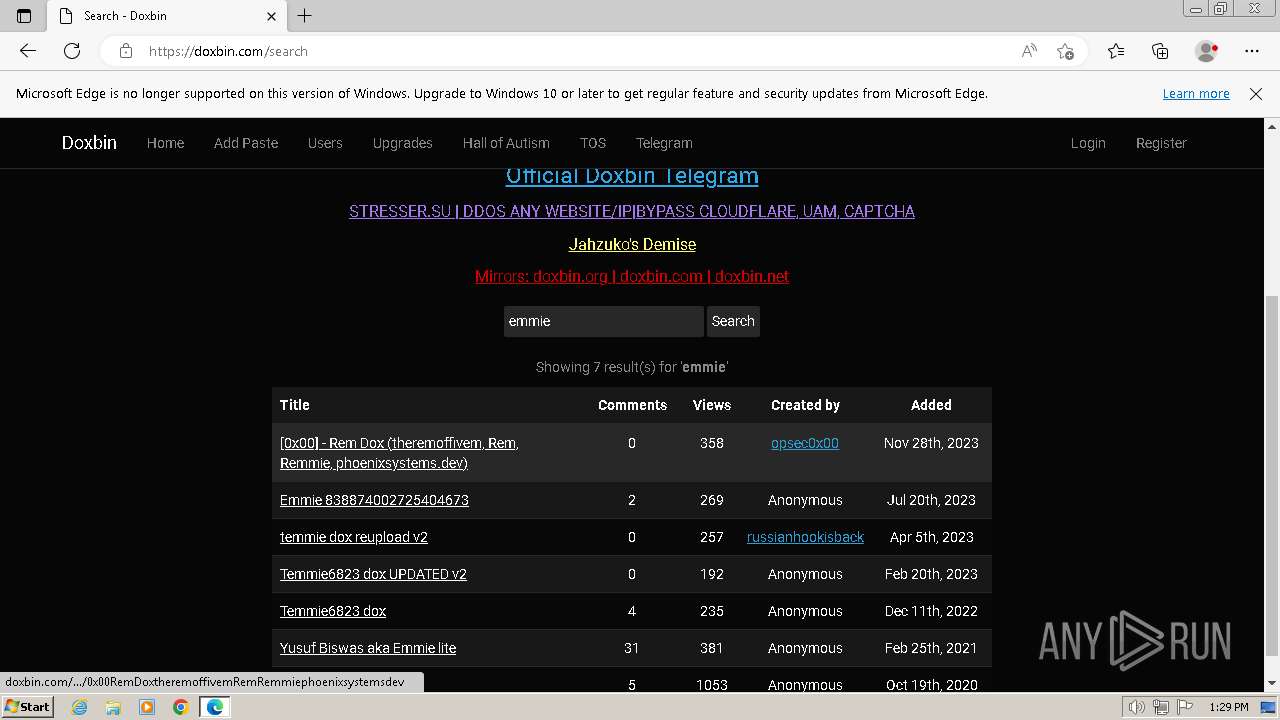Viewport: 1280px width, 720px height.
Task: Switch to the Microsoft Edge taskbar icon
Action: click(x=215, y=707)
